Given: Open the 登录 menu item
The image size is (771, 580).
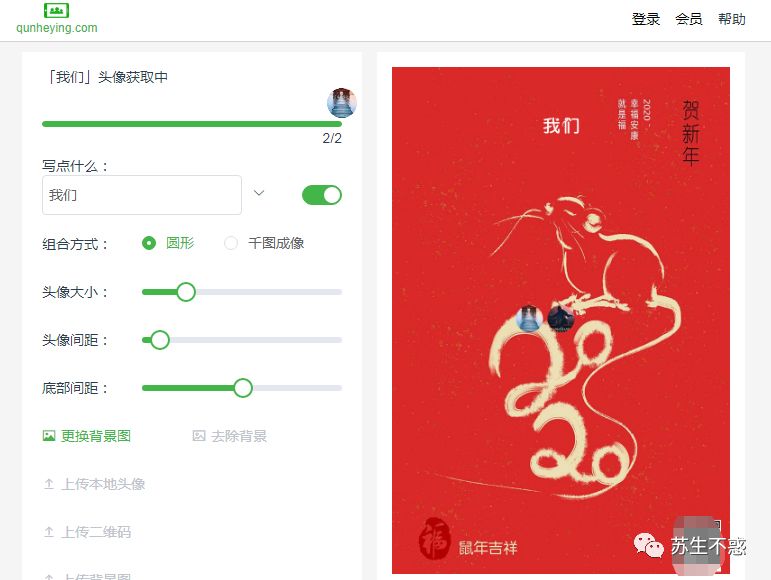Looking at the screenshot, I should pos(646,19).
